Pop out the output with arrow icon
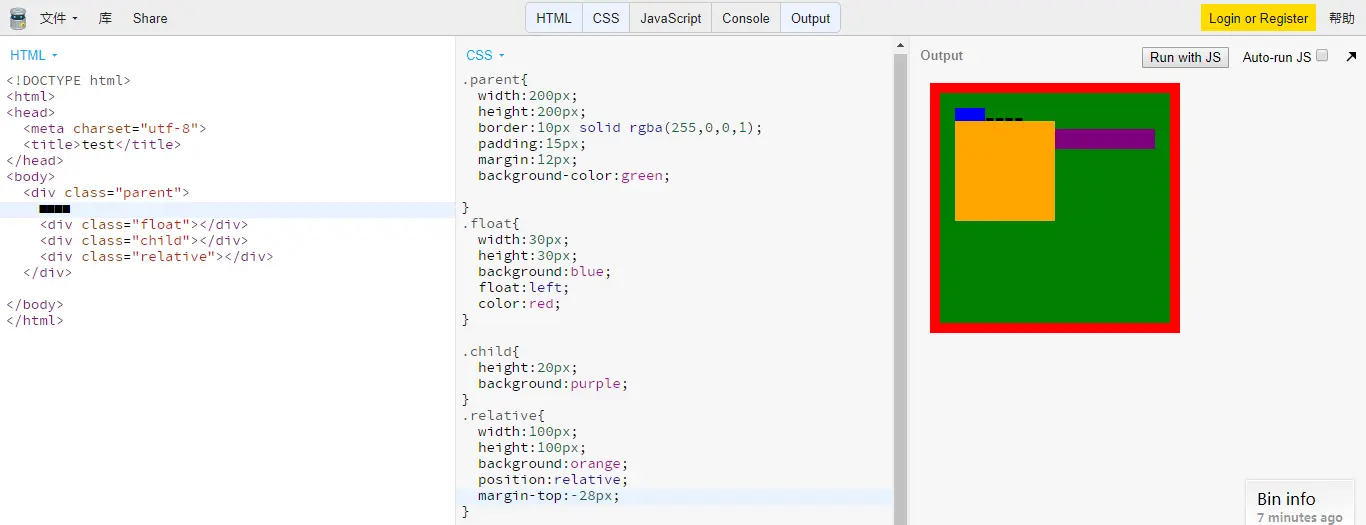Viewport: 1366px width, 525px height. click(x=1352, y=56)
